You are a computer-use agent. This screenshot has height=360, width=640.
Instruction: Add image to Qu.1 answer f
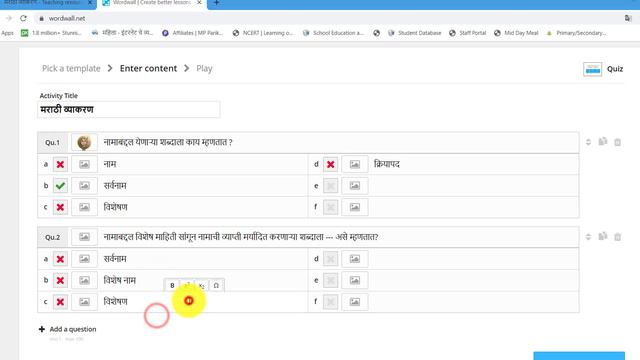(354, 207)
